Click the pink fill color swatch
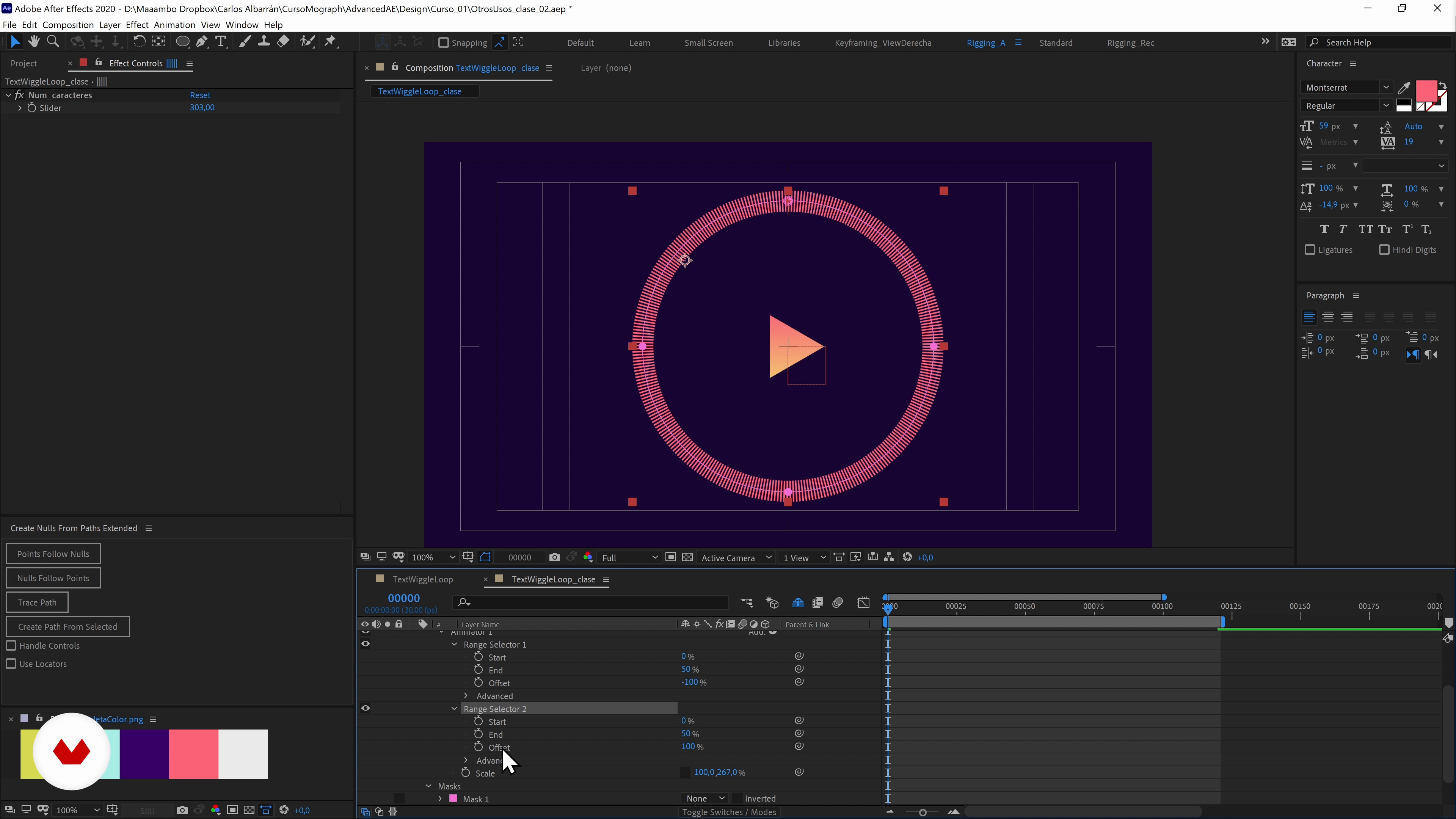The height and width of the screenshot is (819, 1456). pos(1426,91)
